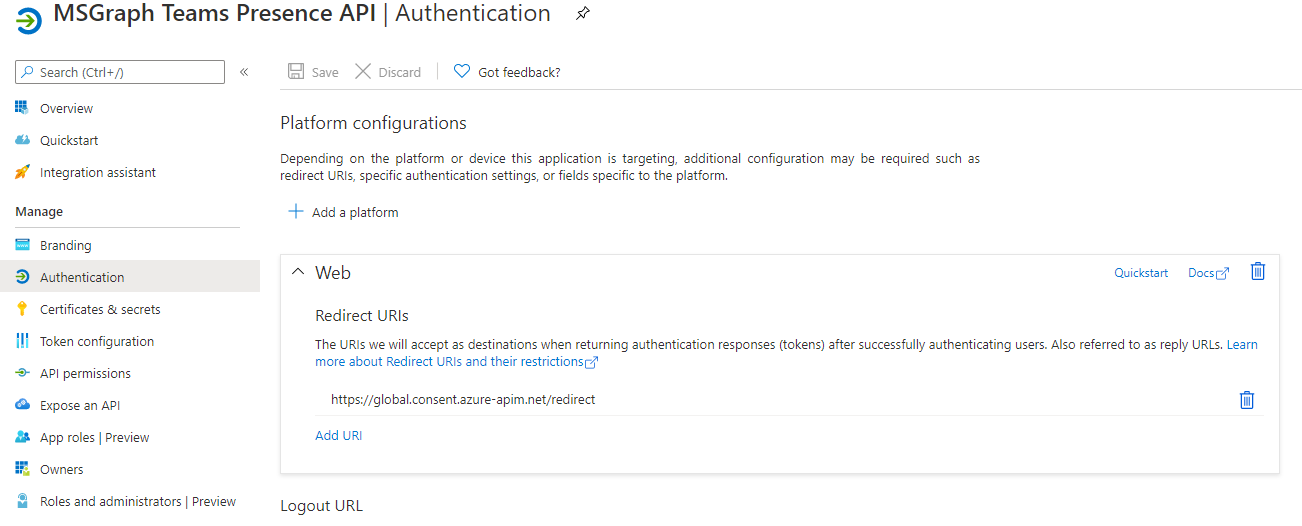Open the Docs link in Web section
Viewport: 1302px width, 526px height.
(x=1201, y=273)
